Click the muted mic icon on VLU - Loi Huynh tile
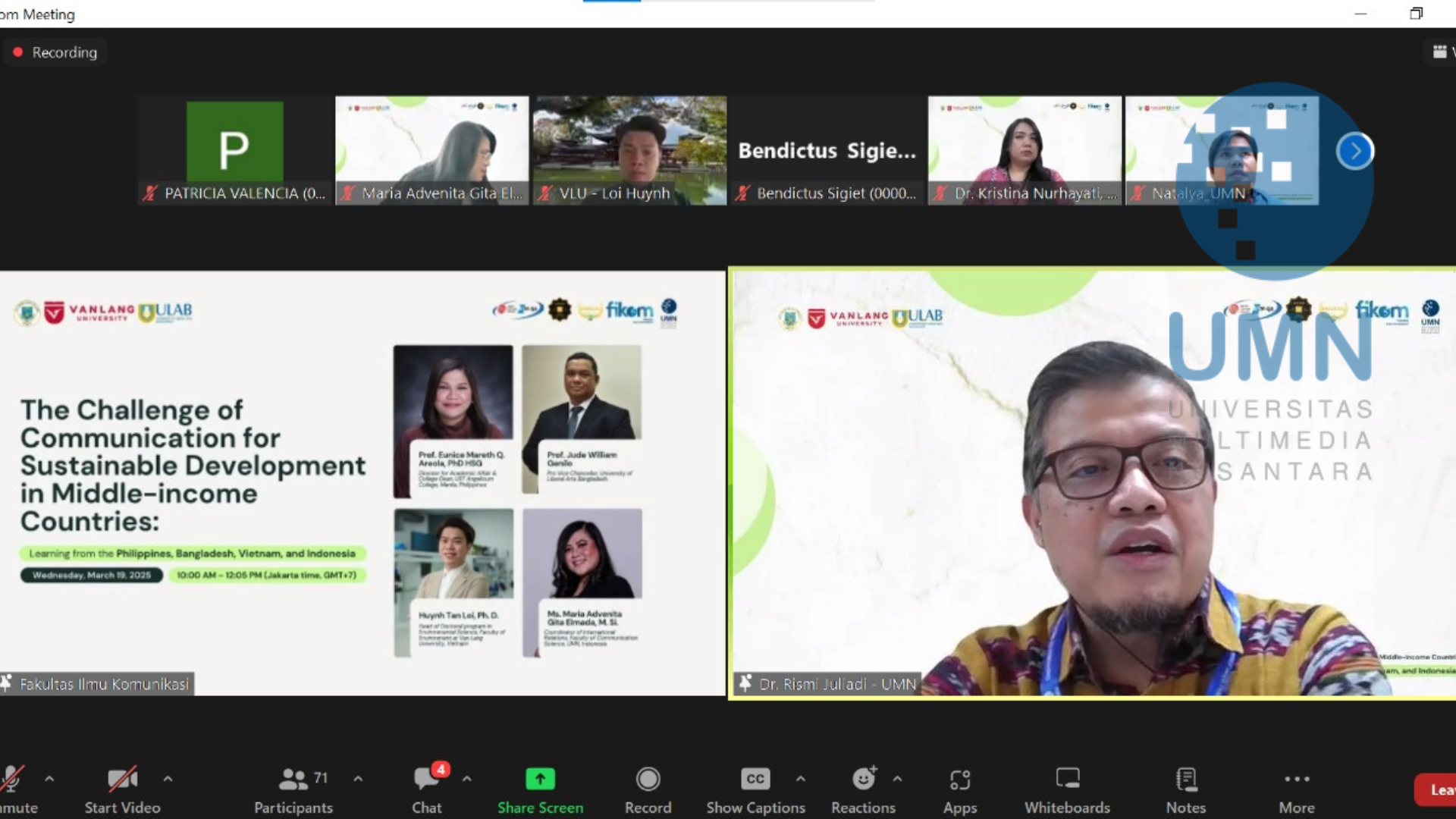This screenshot has width=1456, height=819. point(545,193)
